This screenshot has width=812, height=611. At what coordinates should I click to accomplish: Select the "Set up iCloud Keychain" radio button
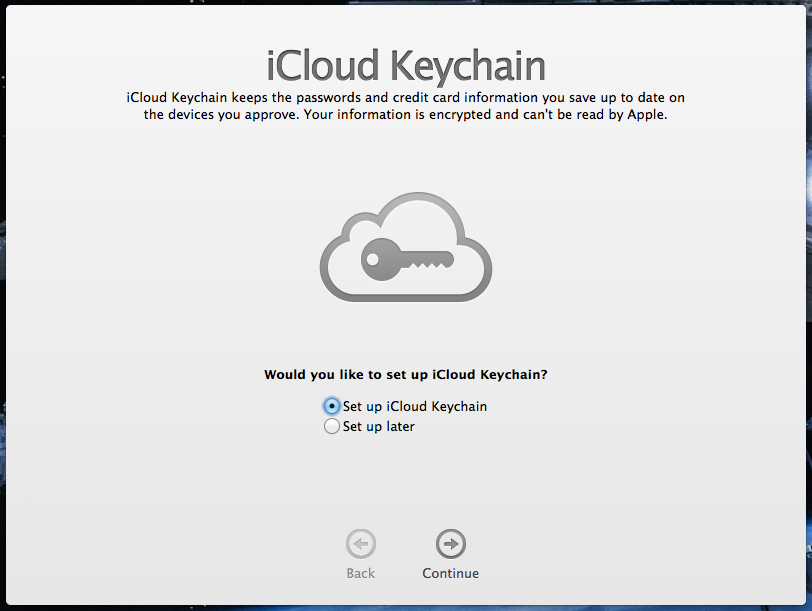coord(332,406)
